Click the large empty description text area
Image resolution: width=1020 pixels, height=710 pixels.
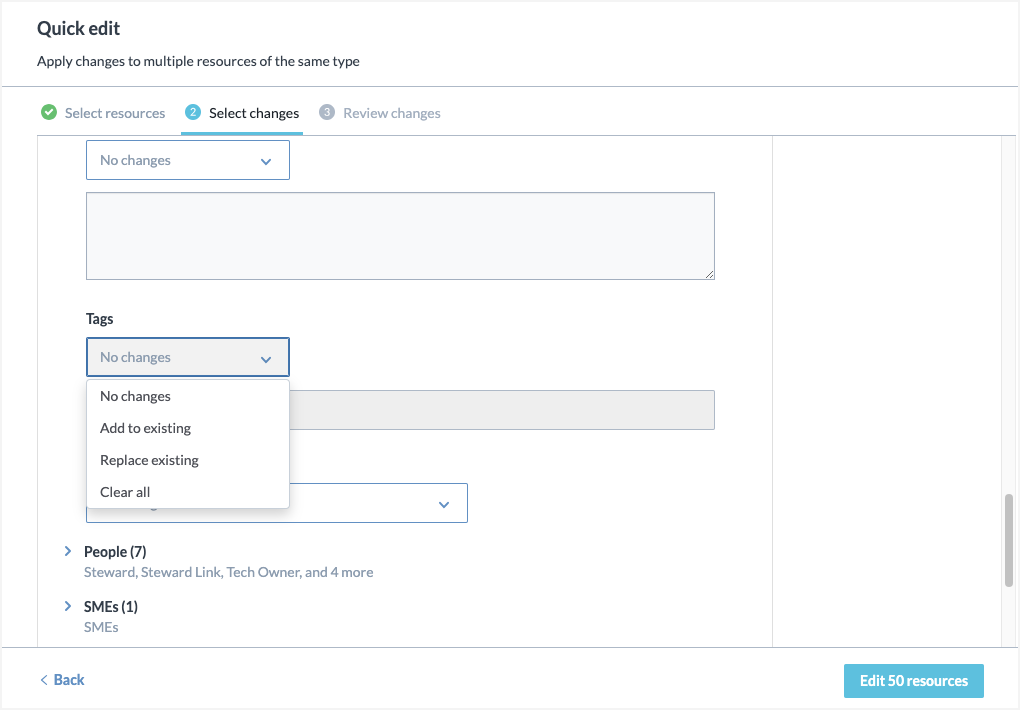[x=400, y=236]
